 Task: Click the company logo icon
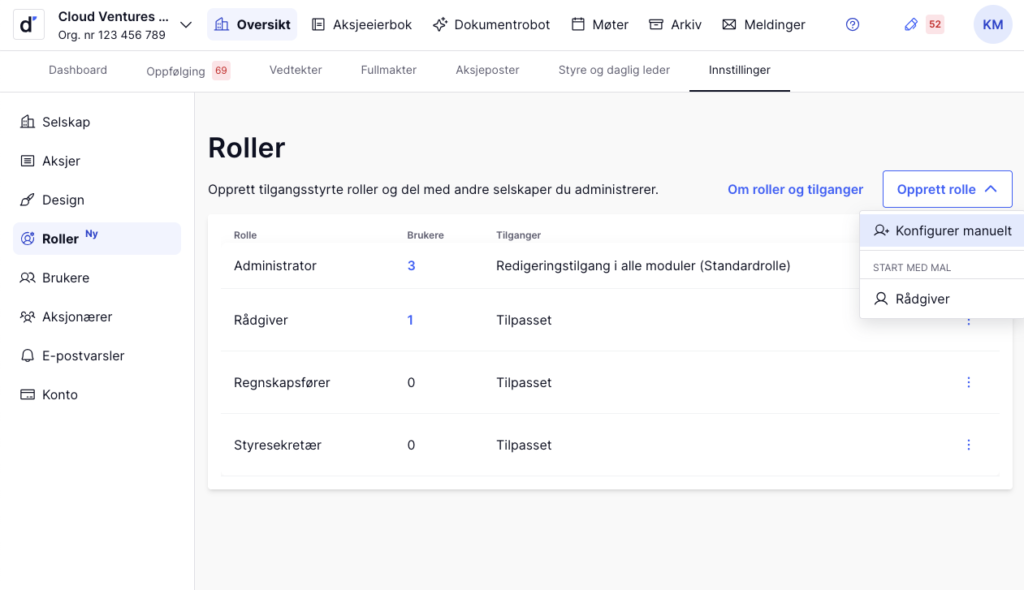point(28,25)
